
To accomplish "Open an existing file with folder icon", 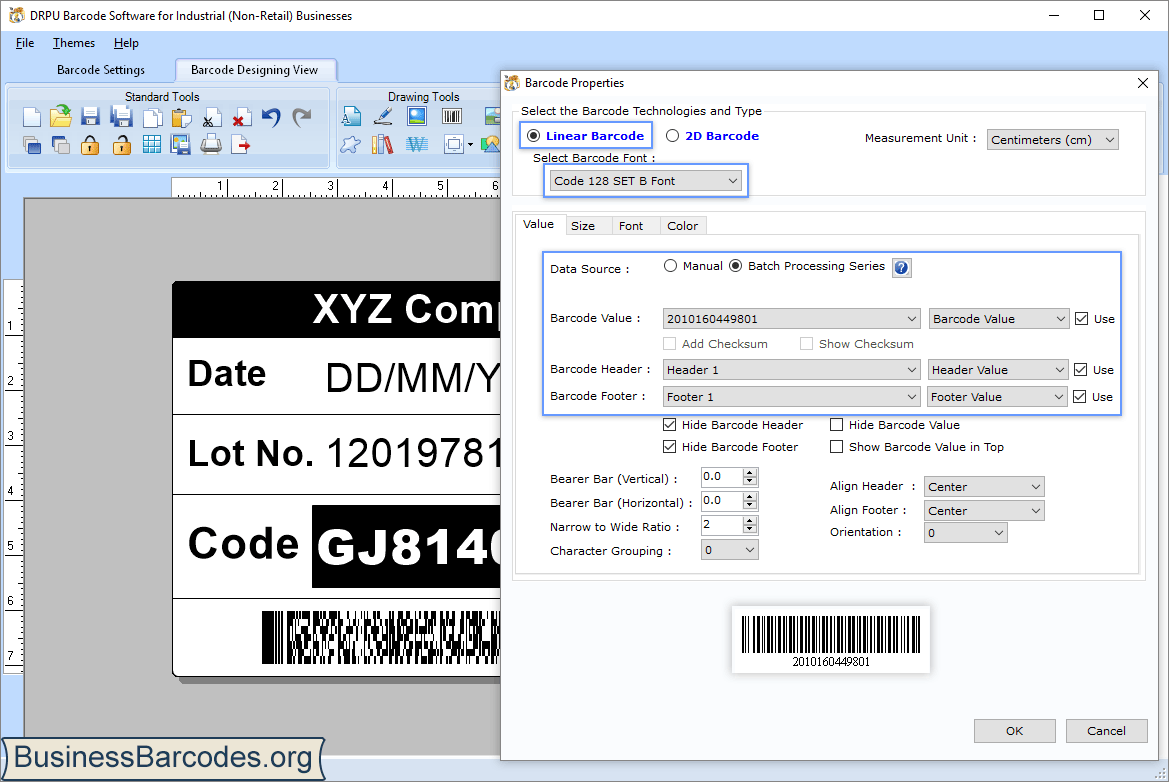I will pyautogui.click(x=60, y=116).
